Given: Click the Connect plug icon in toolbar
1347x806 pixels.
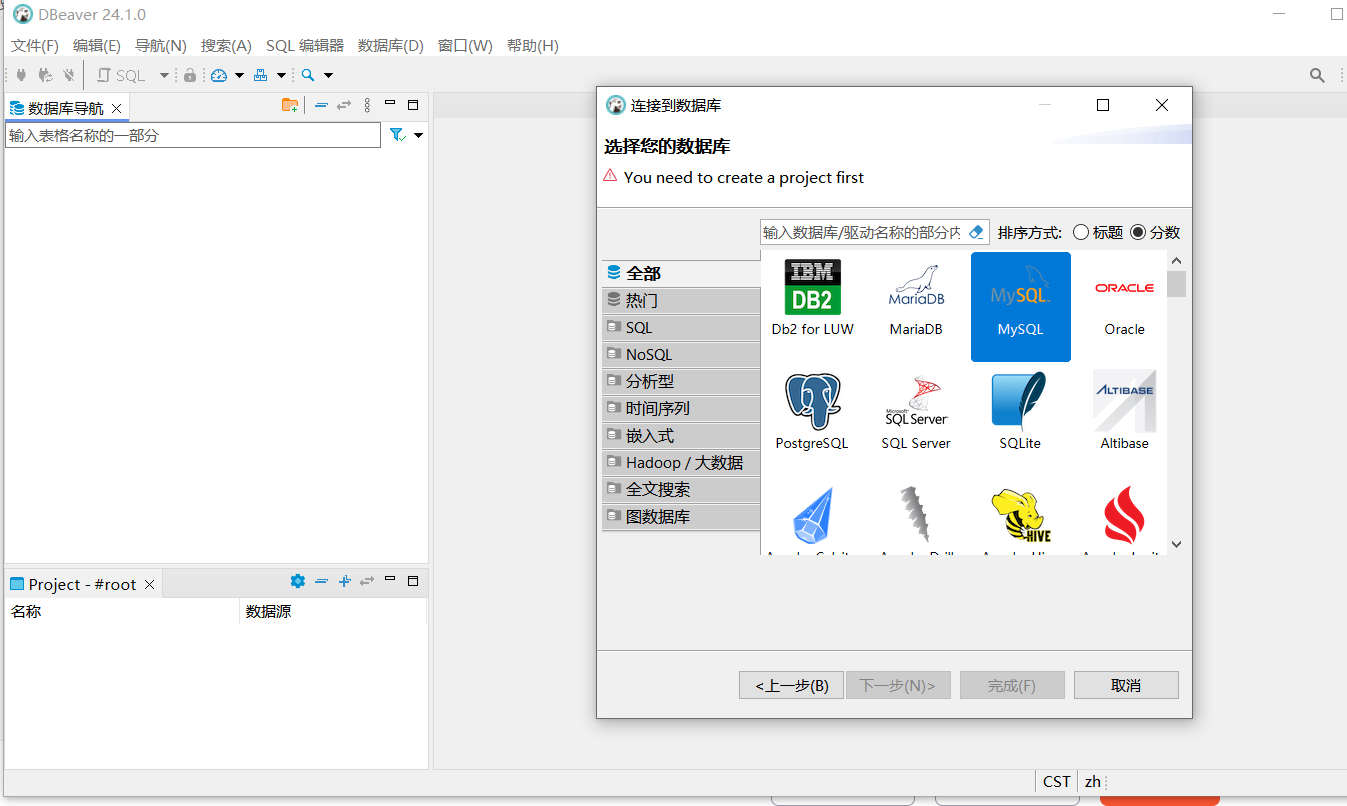Looking at the screenshot, I should click(x=21, y=75).
